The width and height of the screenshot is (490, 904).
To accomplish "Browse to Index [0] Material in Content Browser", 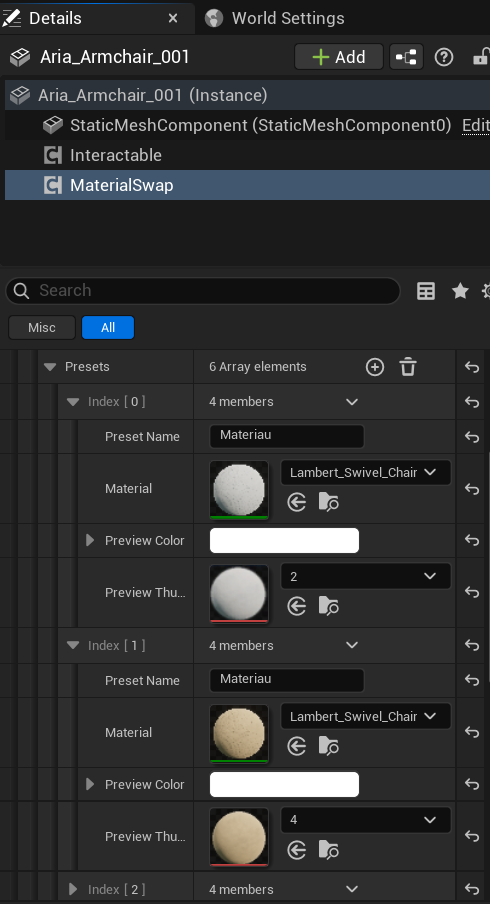I will click(x=329, y=503).
